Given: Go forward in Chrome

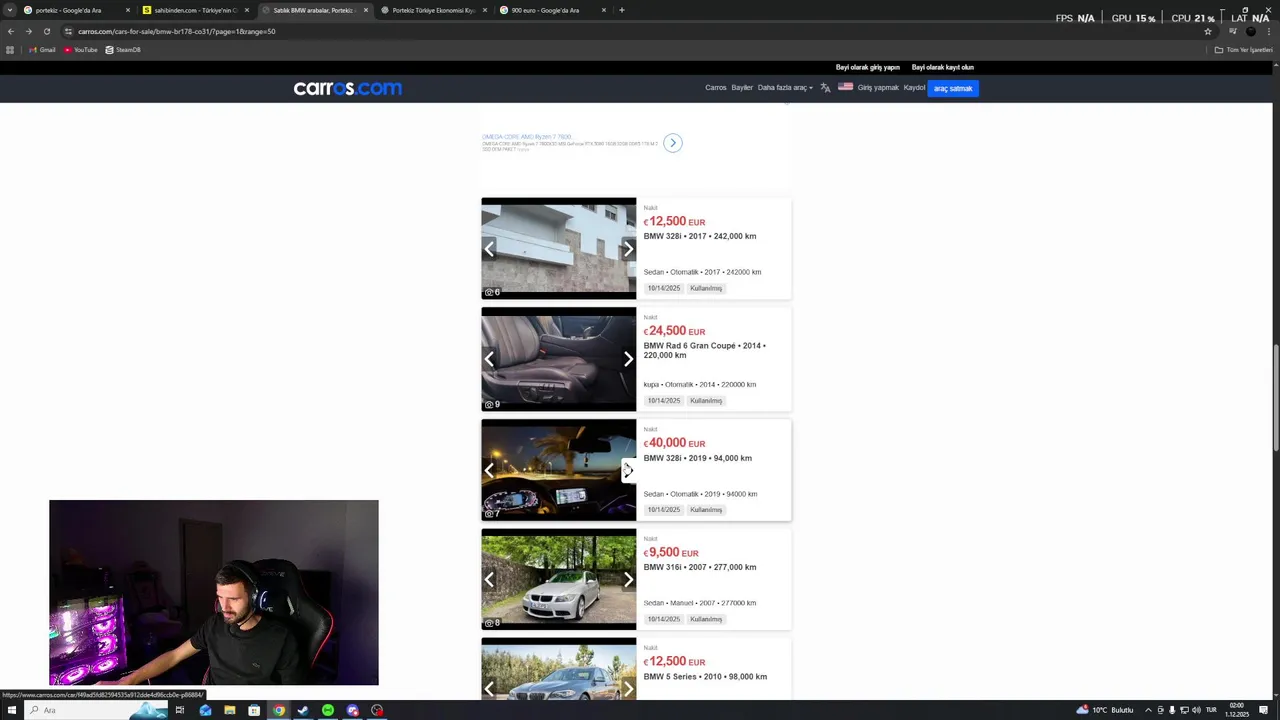Looking at the screenshot, I should [28, 31].
